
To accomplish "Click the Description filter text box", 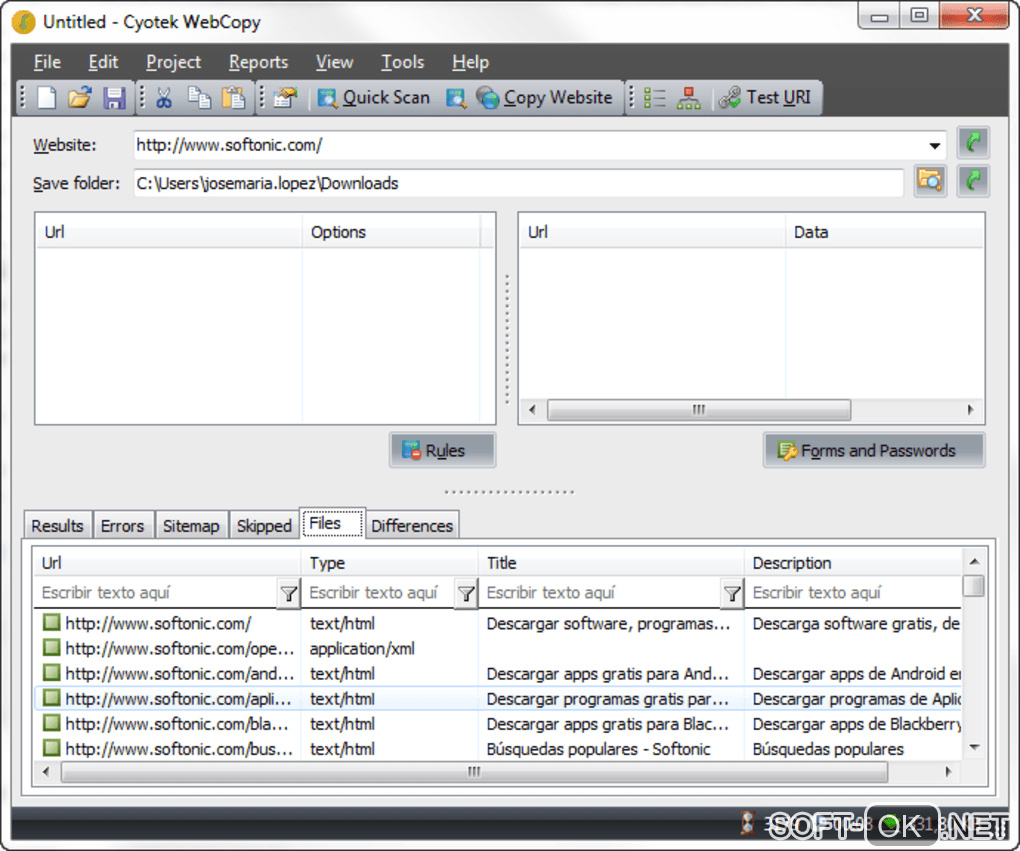I will point(853,593).
